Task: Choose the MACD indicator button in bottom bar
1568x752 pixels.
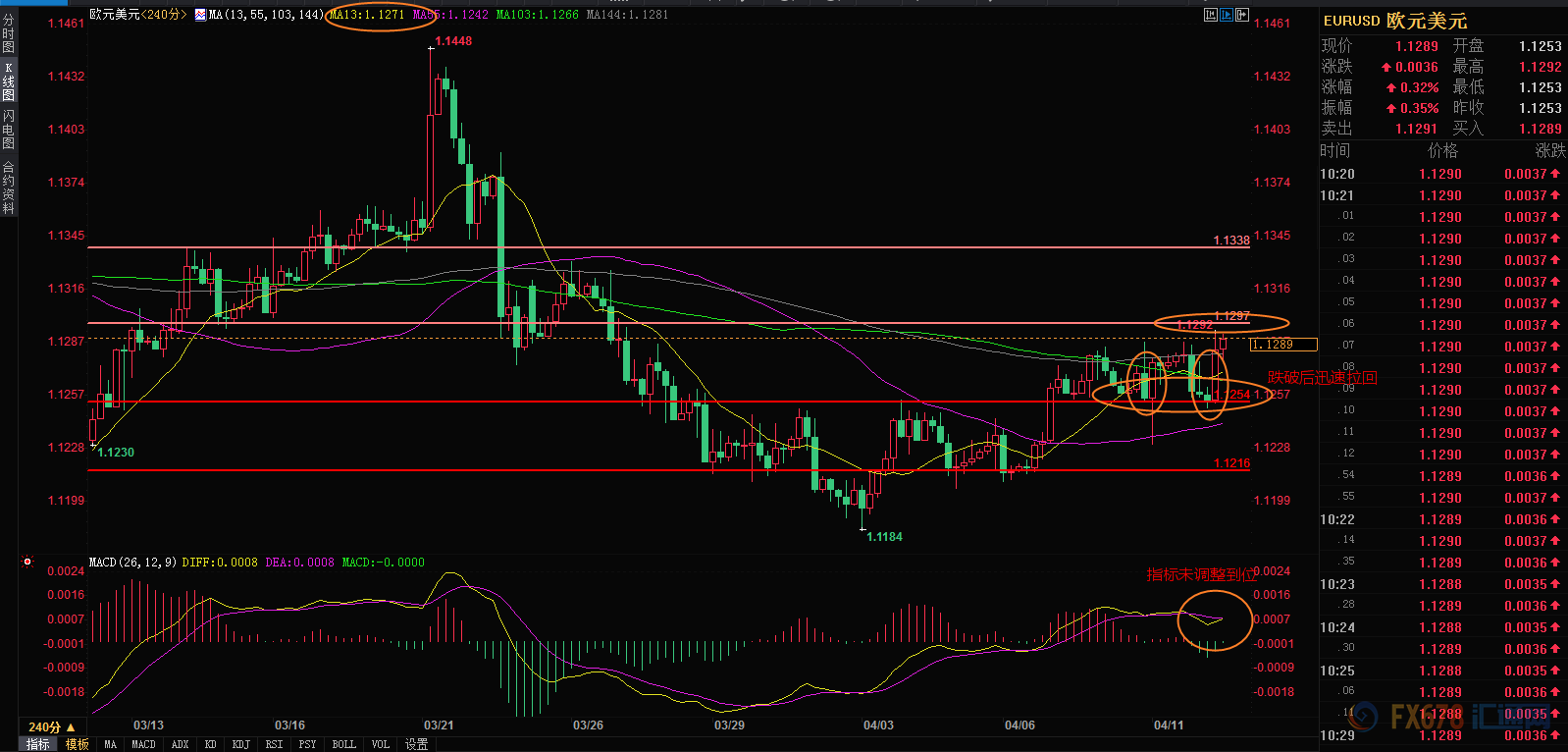Action: point(143,744)
